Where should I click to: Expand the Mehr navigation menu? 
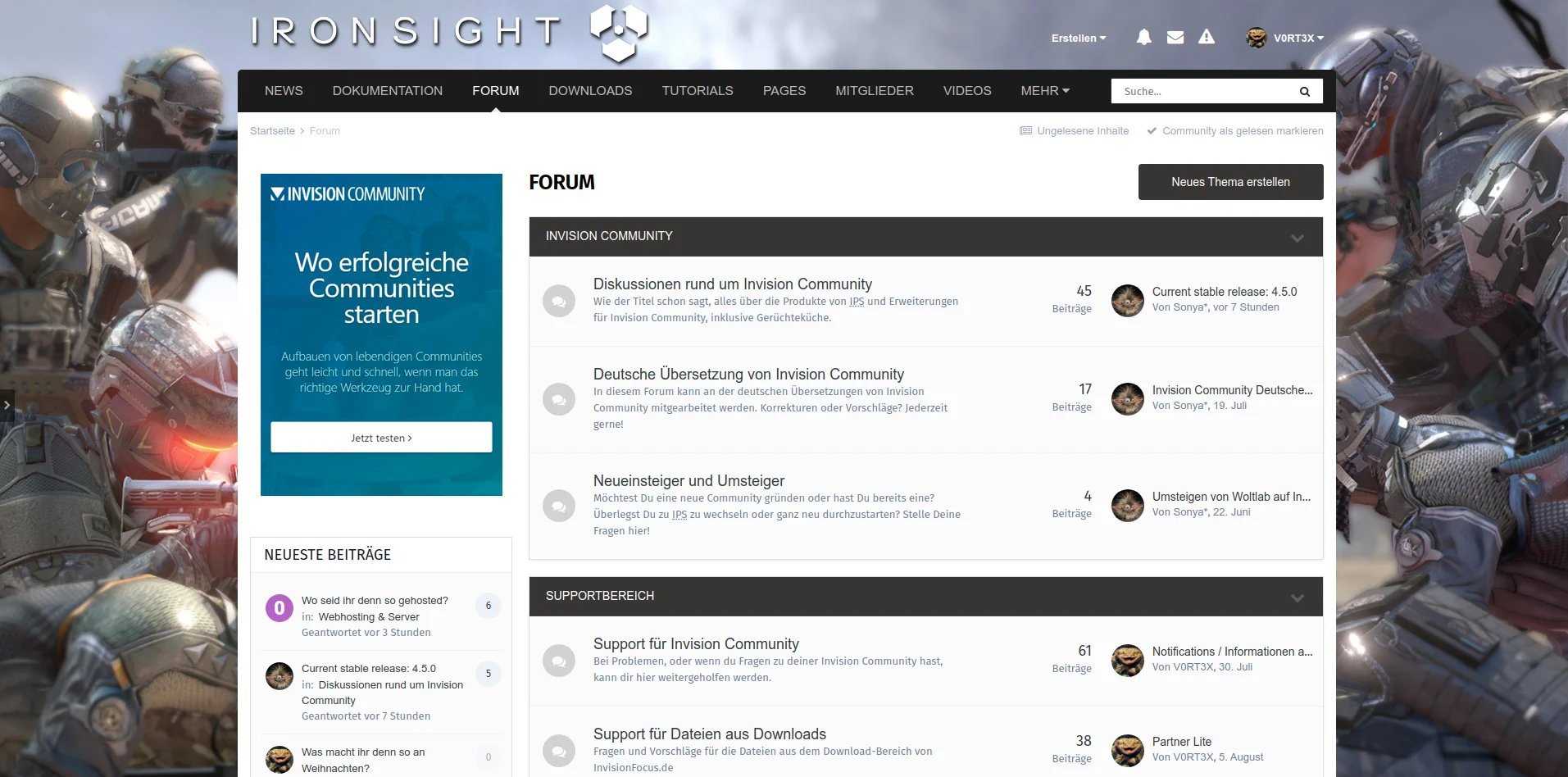coord(1044,91)
